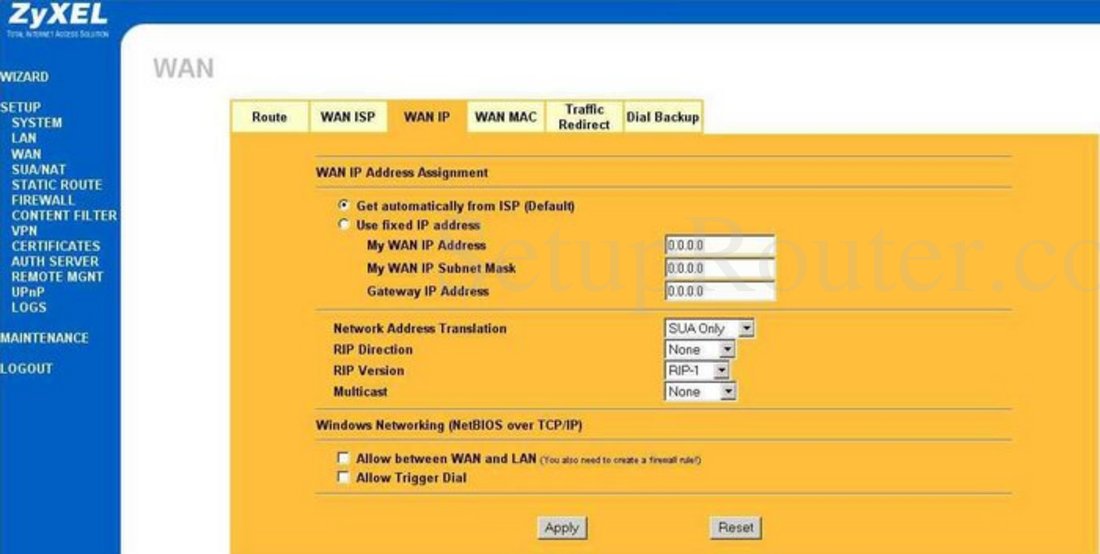The image size is (1100, 554).
Task: Expand the RIP Direction dropdown
Action: [x=700, y=350]
